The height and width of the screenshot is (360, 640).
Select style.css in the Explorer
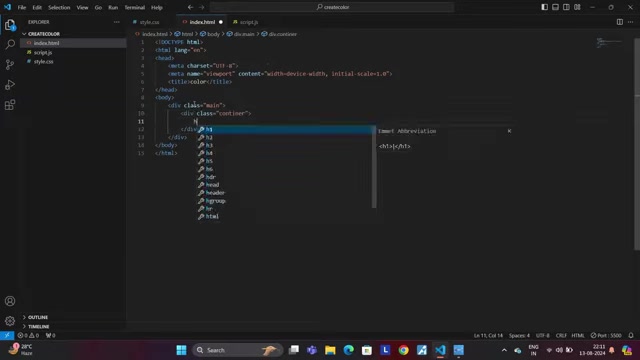pos(73,62)
